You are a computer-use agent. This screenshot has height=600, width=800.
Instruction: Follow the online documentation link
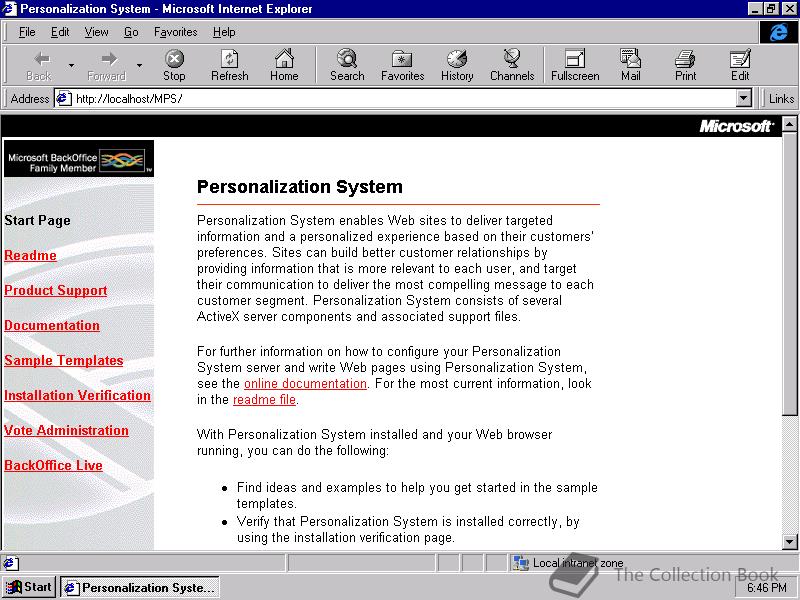click(x=305, y=384)
